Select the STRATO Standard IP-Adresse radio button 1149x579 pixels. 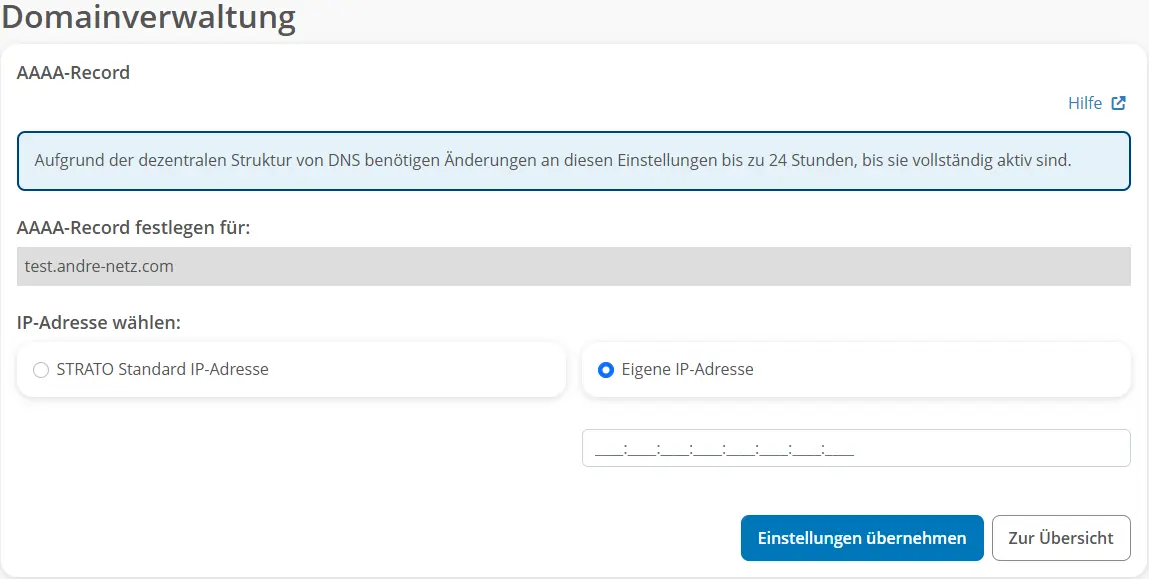(41, 370)
